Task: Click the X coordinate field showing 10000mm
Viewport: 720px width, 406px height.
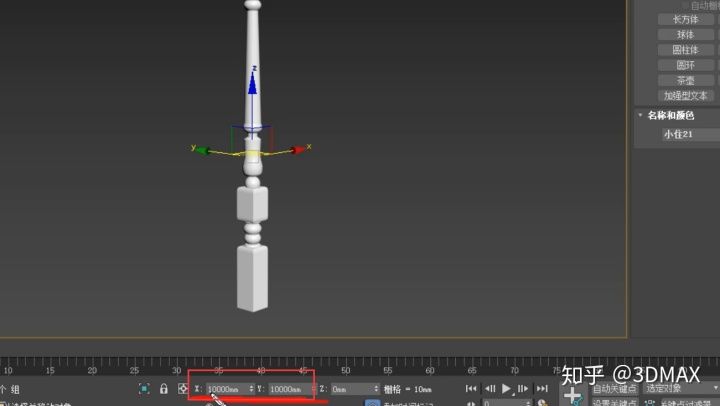Action: click(x=227, y=389)
